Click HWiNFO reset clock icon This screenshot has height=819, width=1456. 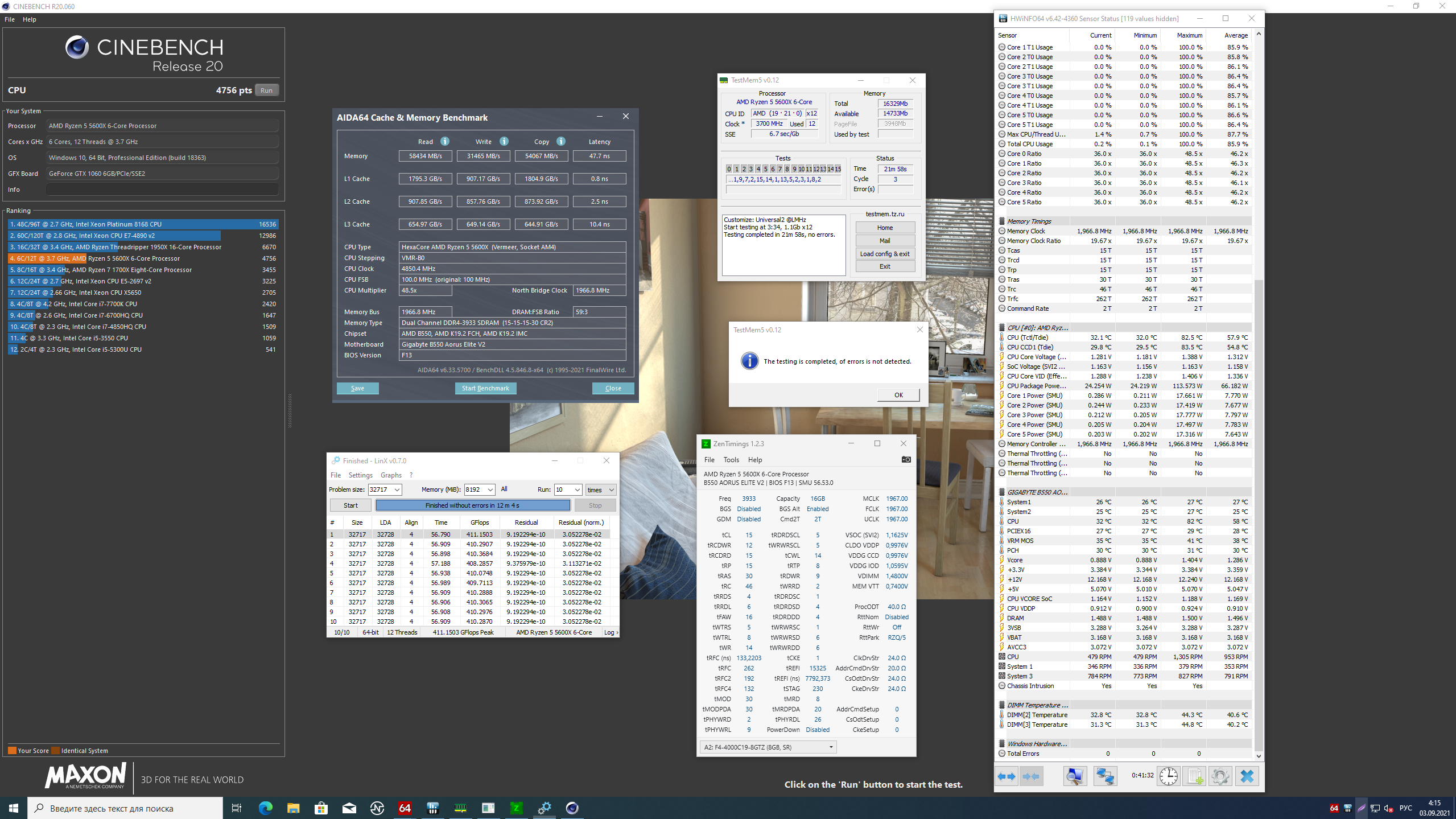pyautogui.click(x=1168, y=776)
